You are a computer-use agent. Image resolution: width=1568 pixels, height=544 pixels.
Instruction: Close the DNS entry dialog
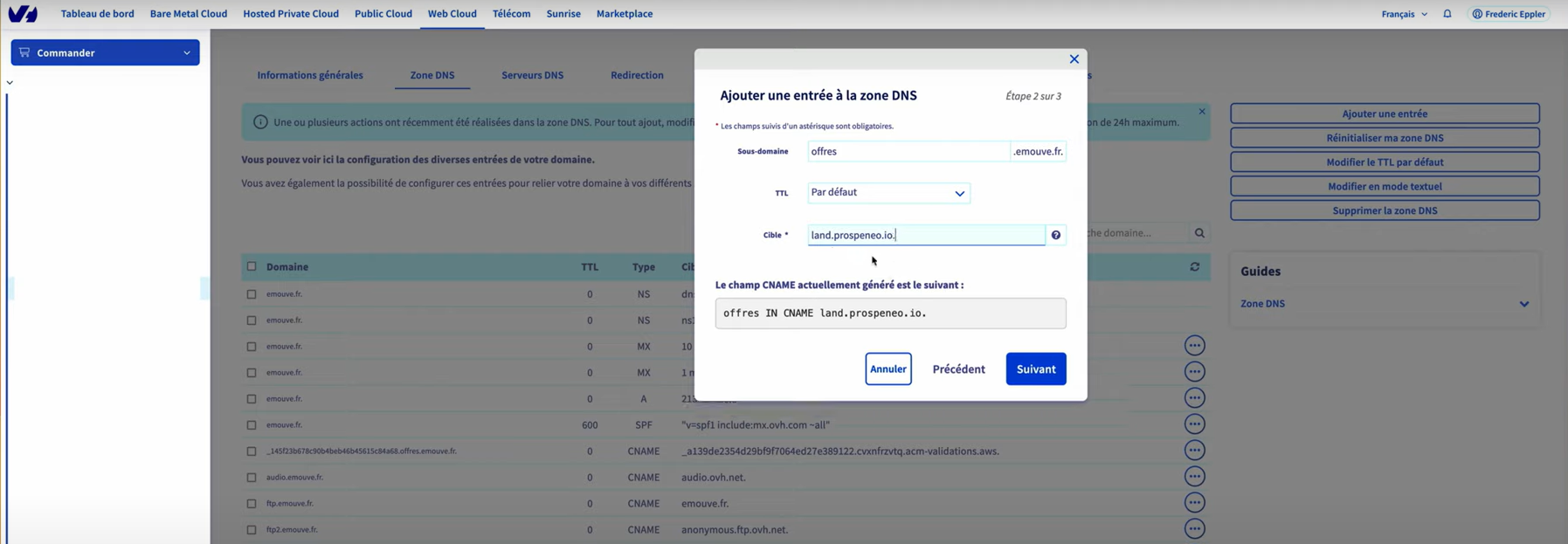pyautogui.click(x=1074, y=59)
